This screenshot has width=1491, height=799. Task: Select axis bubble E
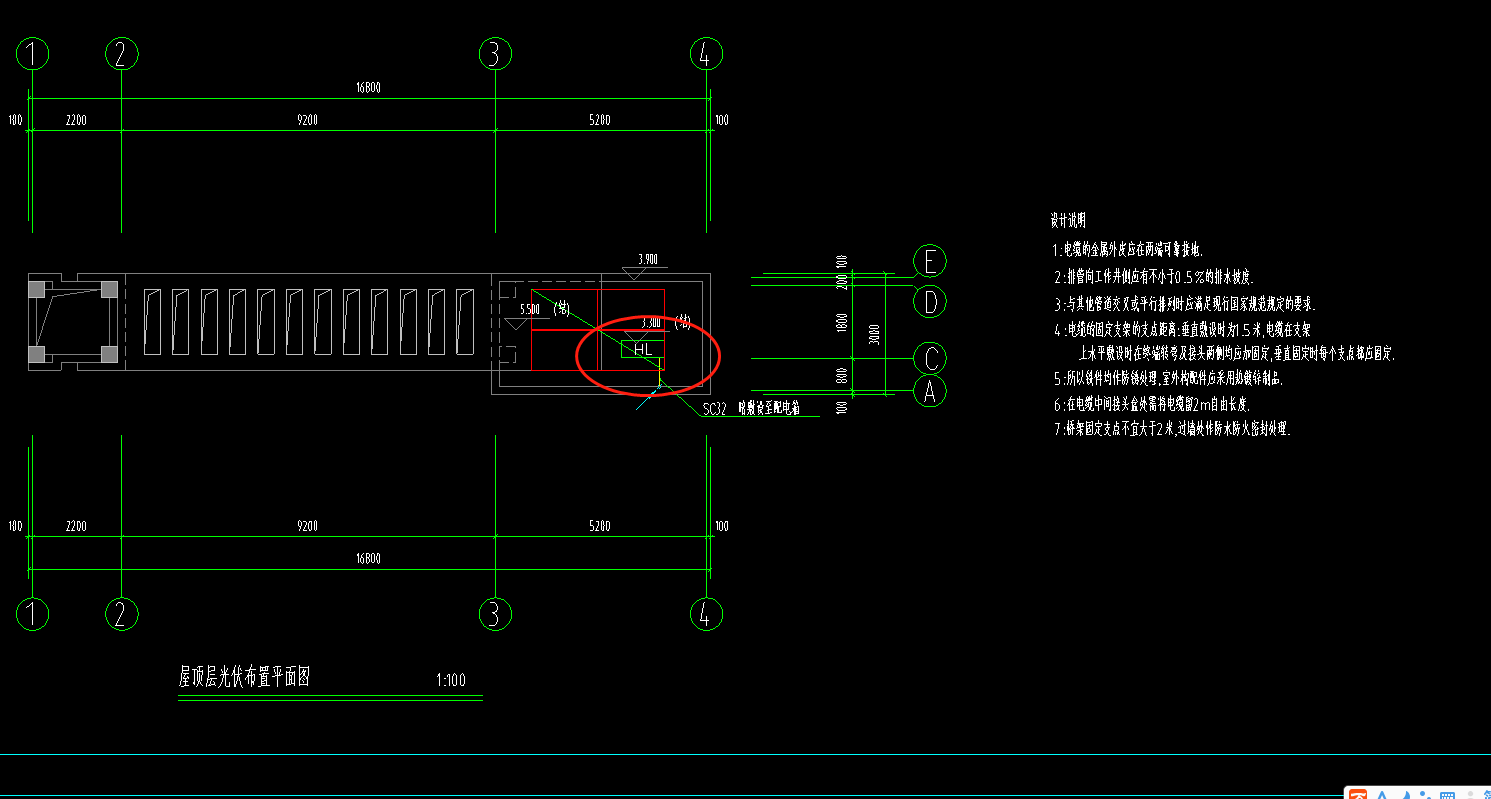coord(930,262)
